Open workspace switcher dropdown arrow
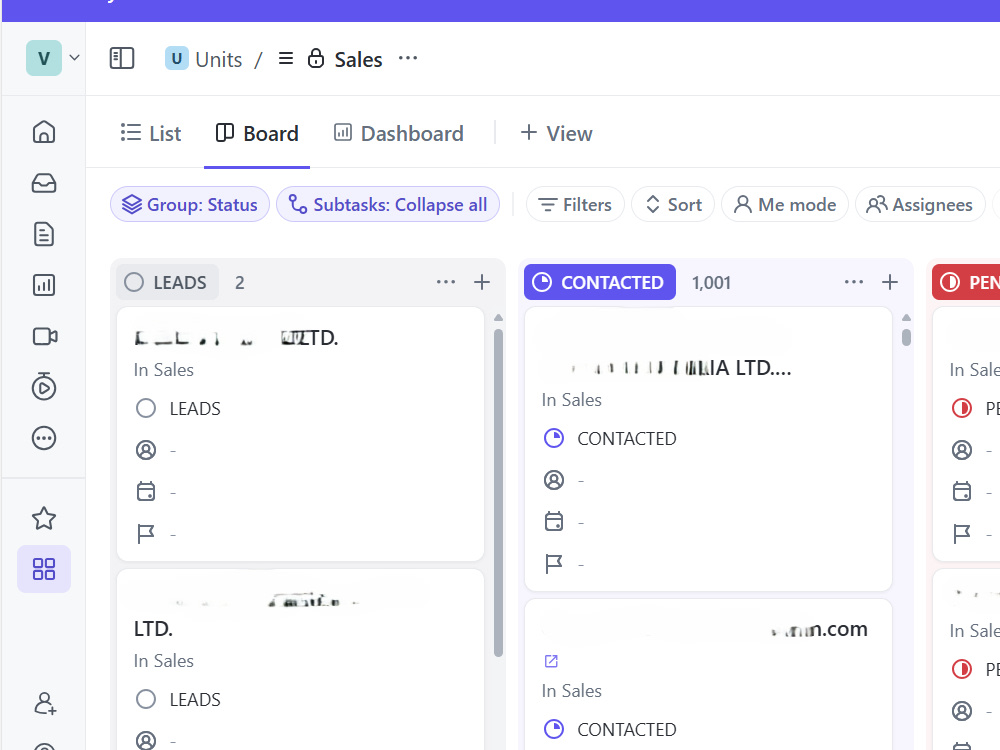1000x750 pixels. point(75,57)
